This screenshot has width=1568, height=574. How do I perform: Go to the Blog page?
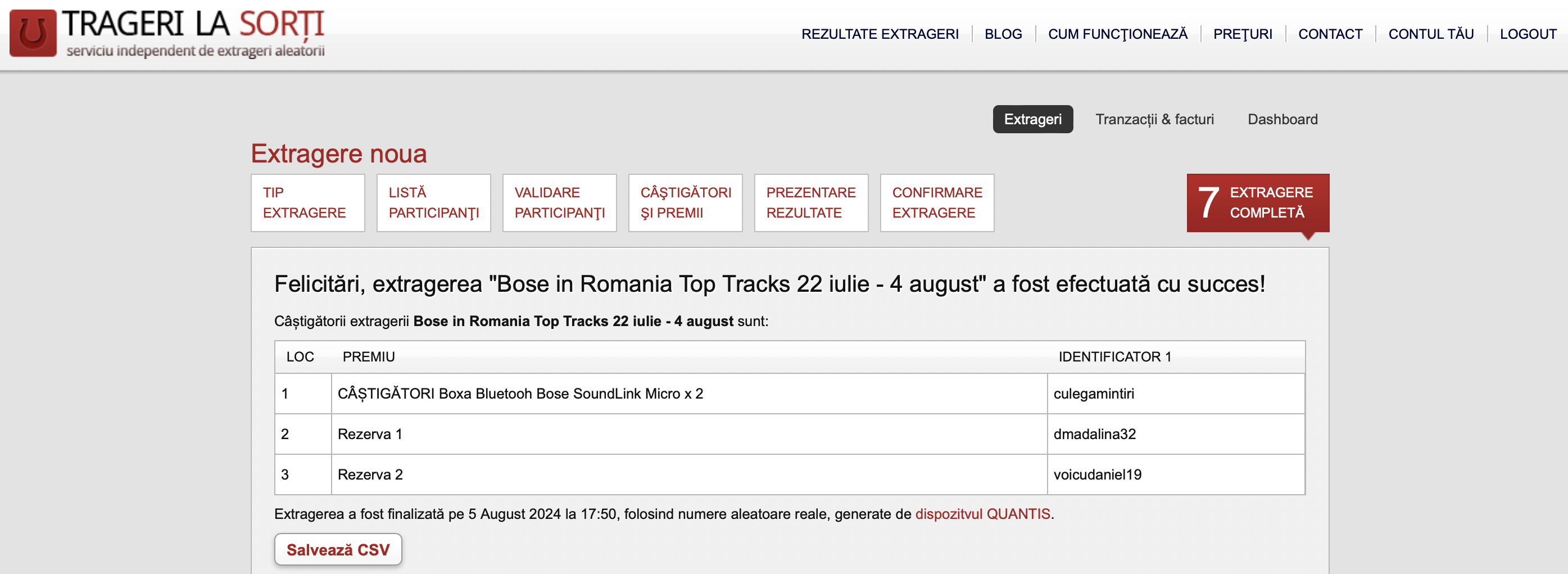point(1003,34)
